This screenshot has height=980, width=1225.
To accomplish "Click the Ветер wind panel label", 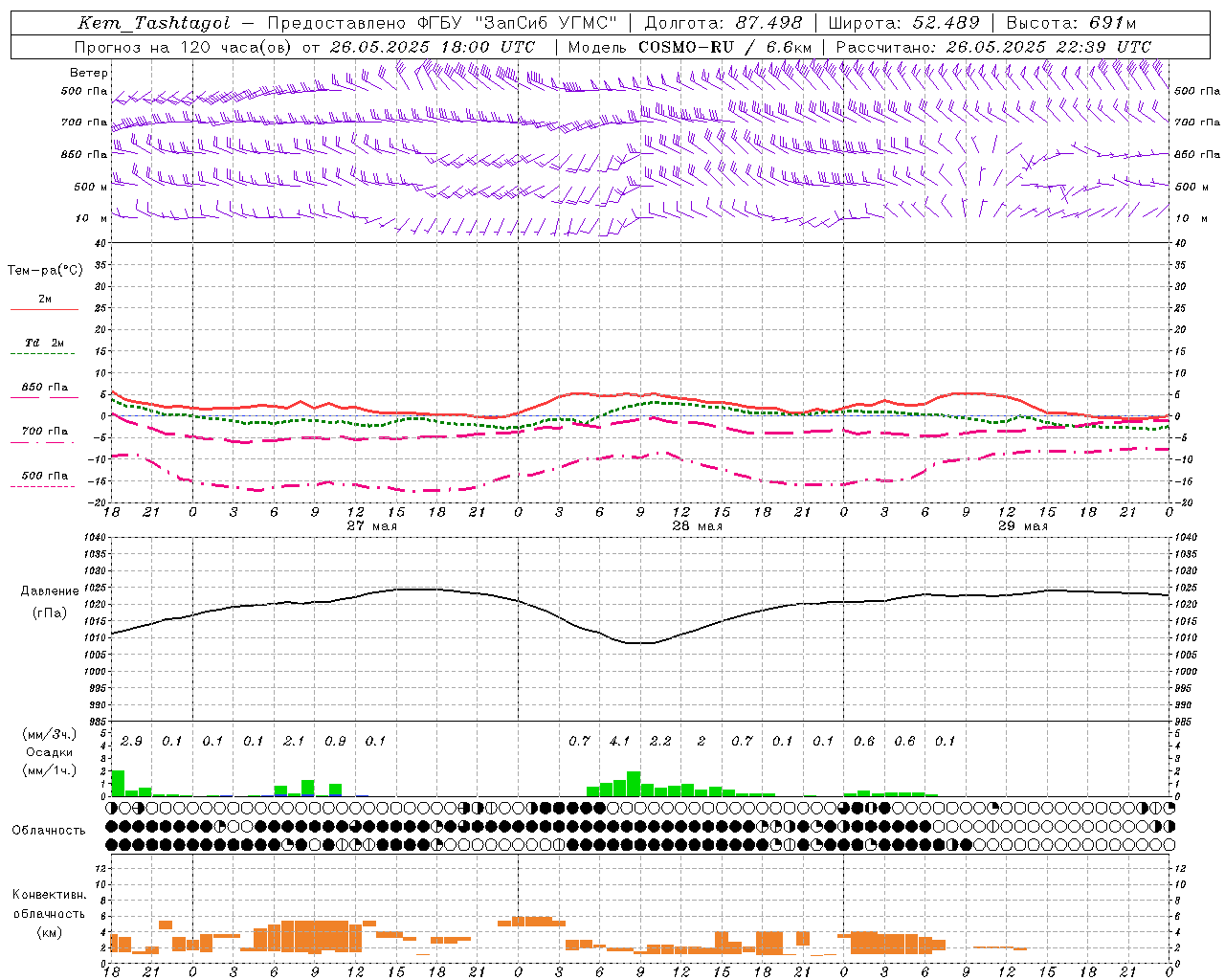I will point(89,73).
